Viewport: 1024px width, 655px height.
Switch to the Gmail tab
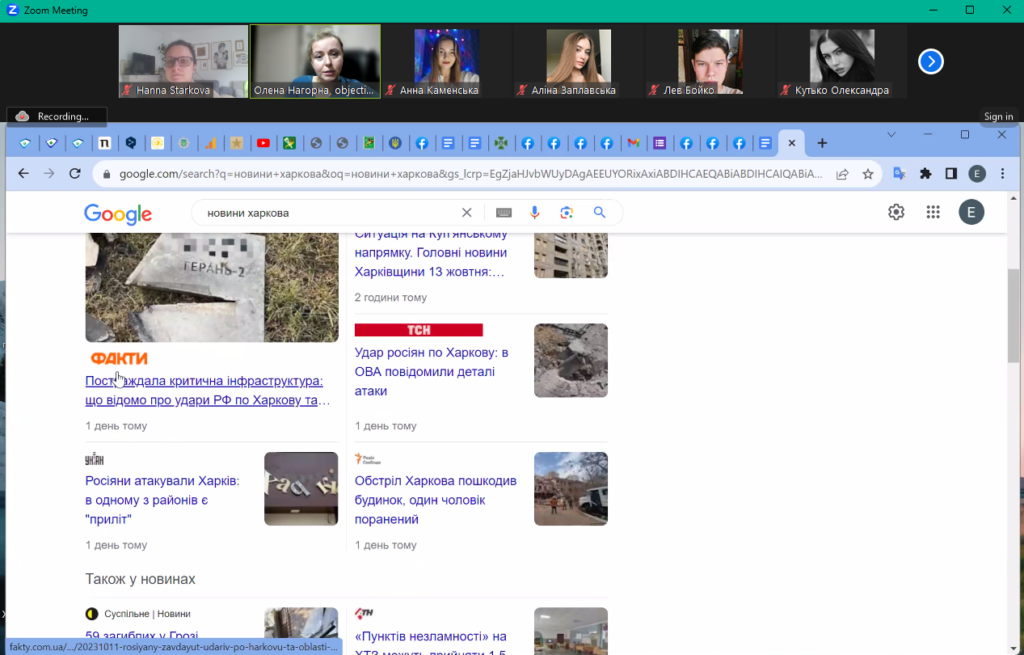point(633,143)
